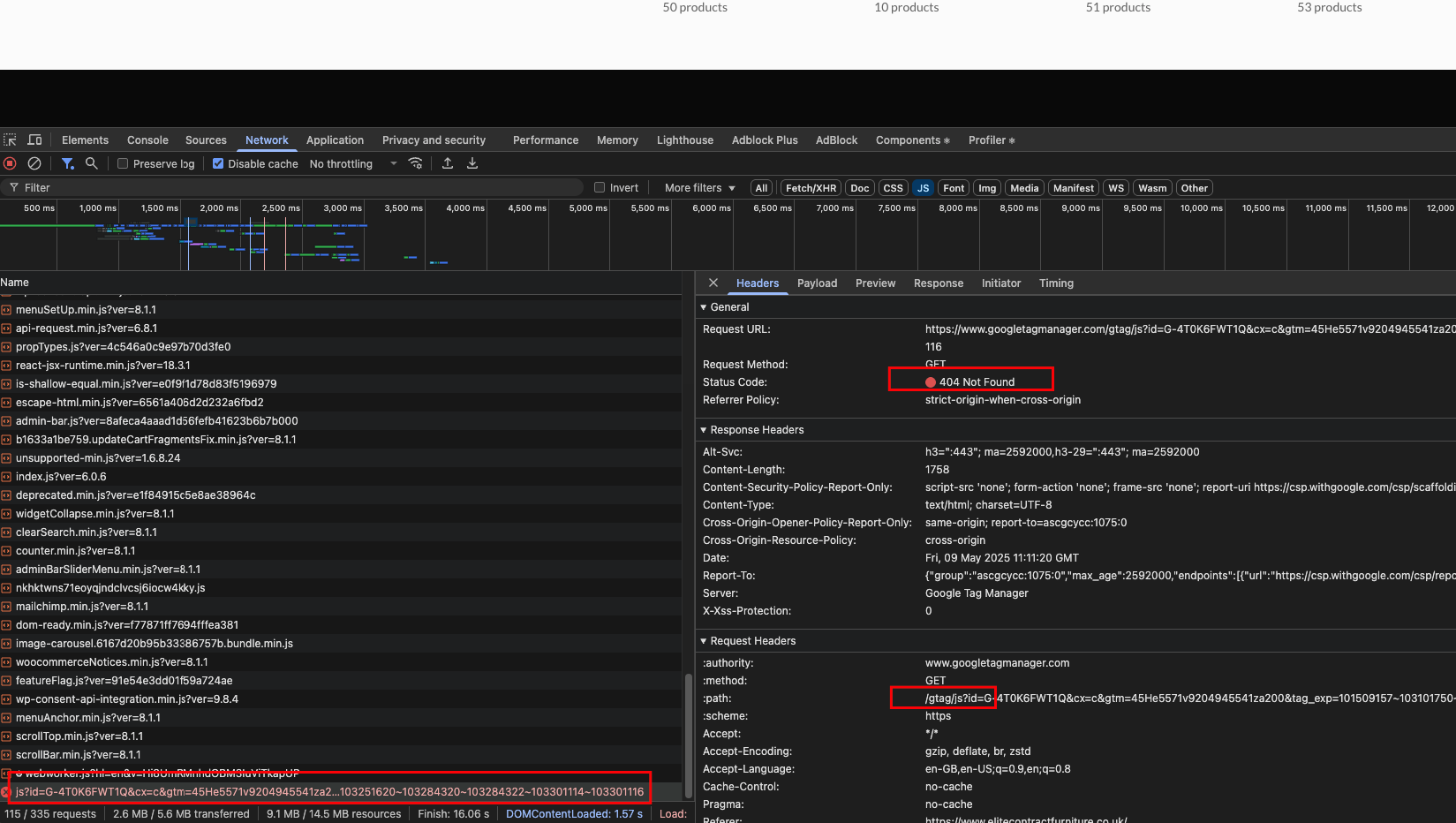Switch to the Timing tab

click(1056, 283)
